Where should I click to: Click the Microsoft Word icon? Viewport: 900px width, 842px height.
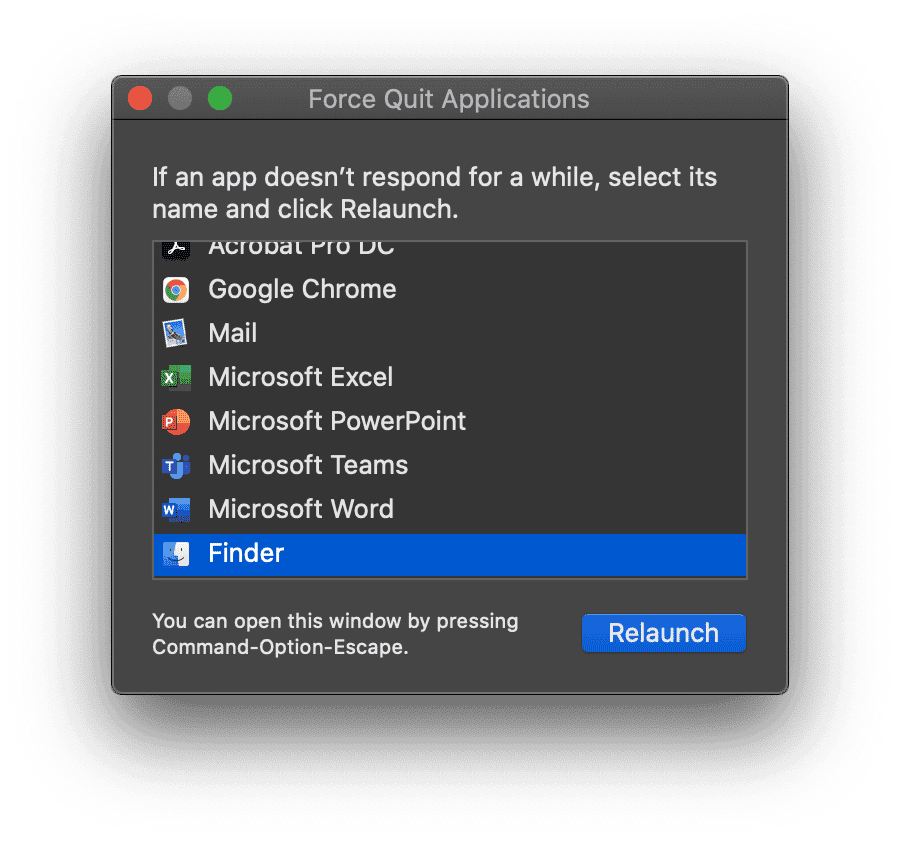(176, 509)
